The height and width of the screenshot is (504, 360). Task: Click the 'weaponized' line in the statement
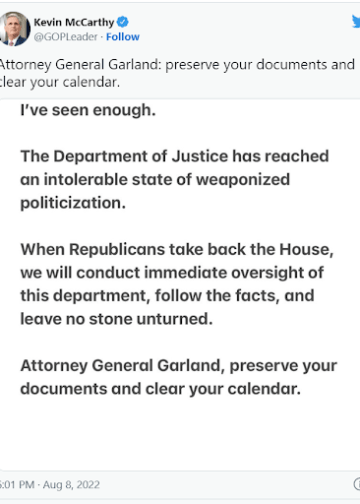(155, 180)
